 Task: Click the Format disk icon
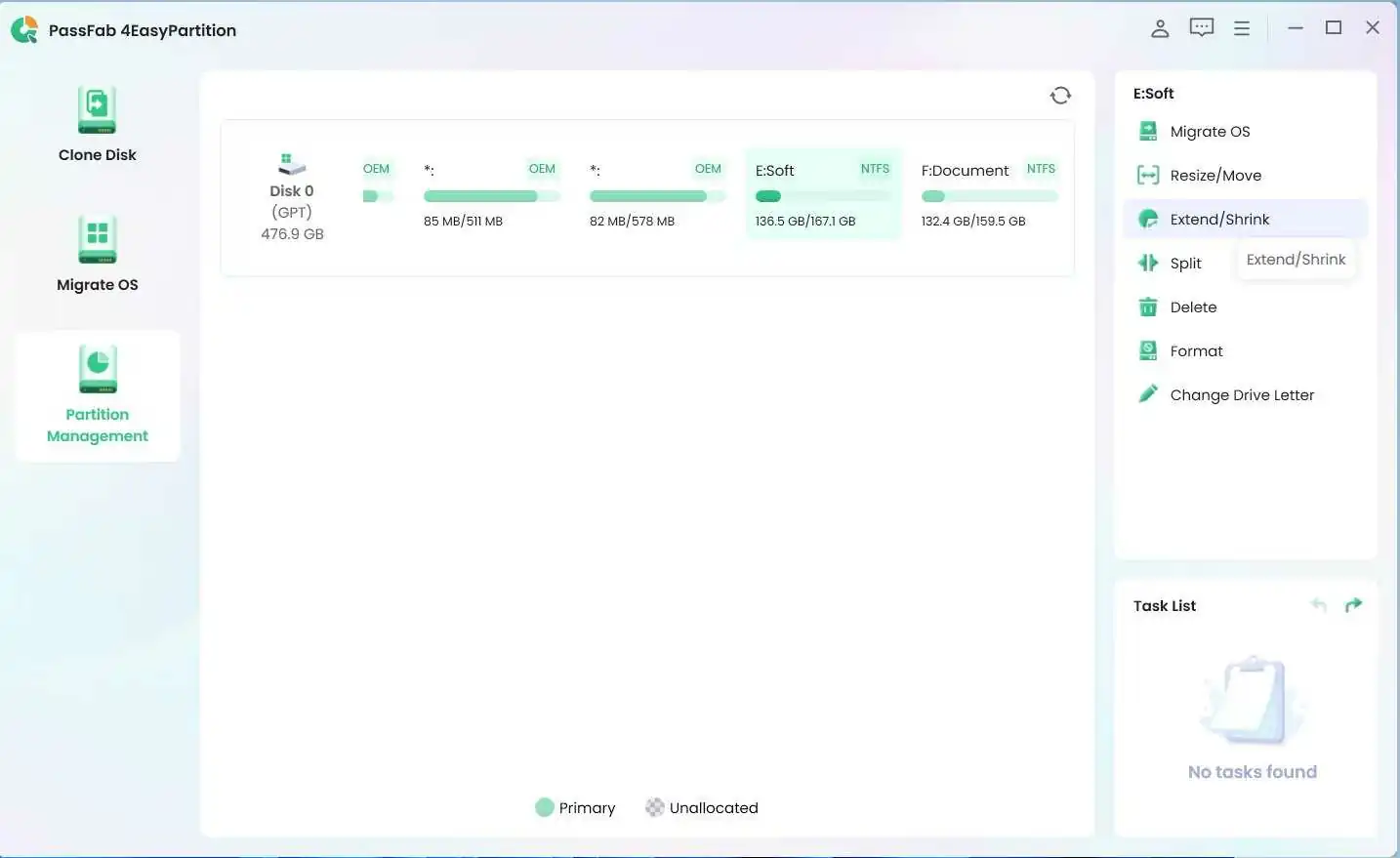pyautogui.click(x=1148, y=350)
